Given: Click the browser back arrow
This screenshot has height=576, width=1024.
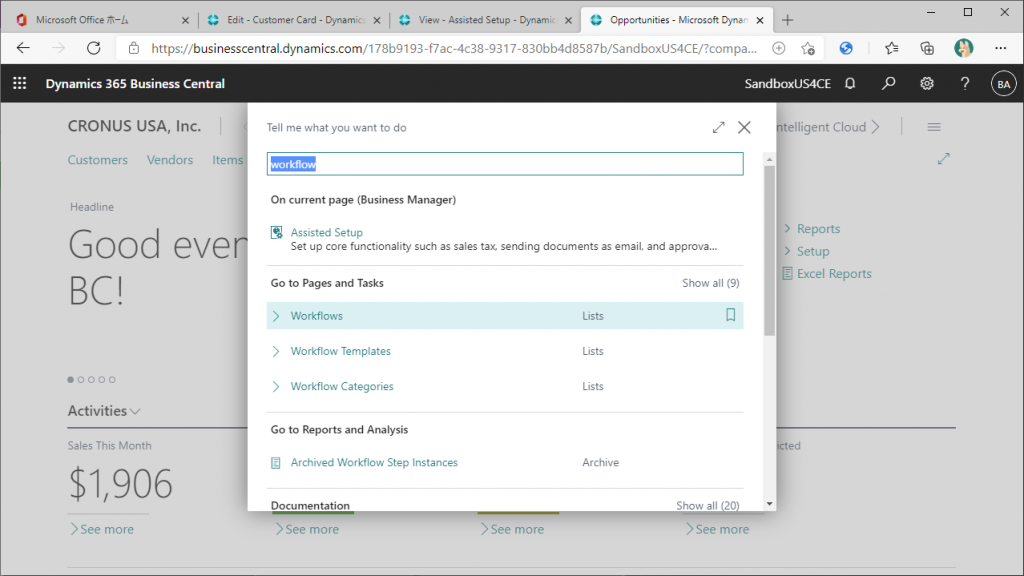Looking at the screenshot, I should (x=24, y=48).
